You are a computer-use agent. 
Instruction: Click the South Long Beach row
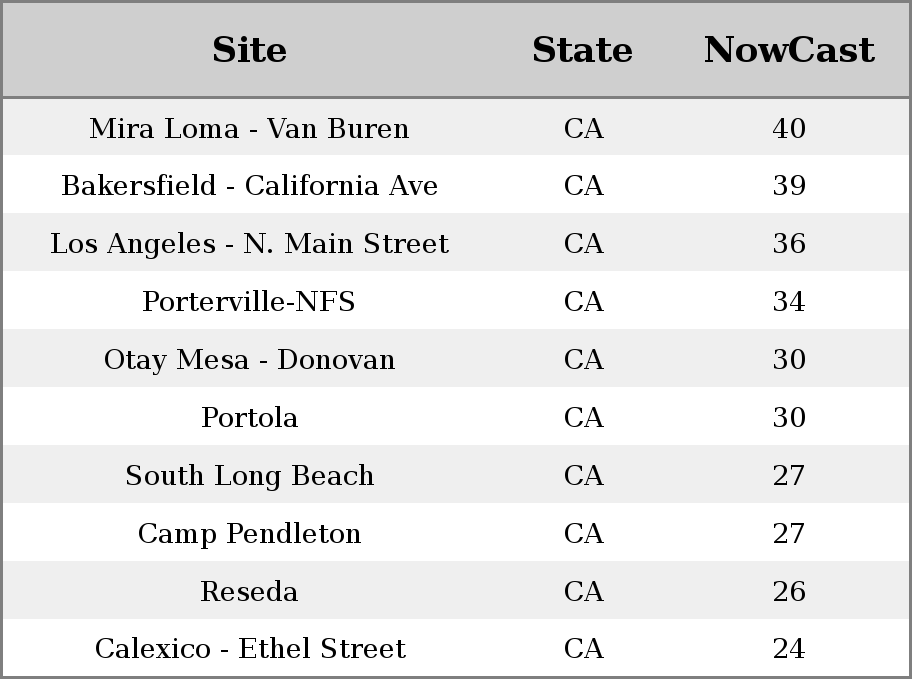[x=456, y=475]
